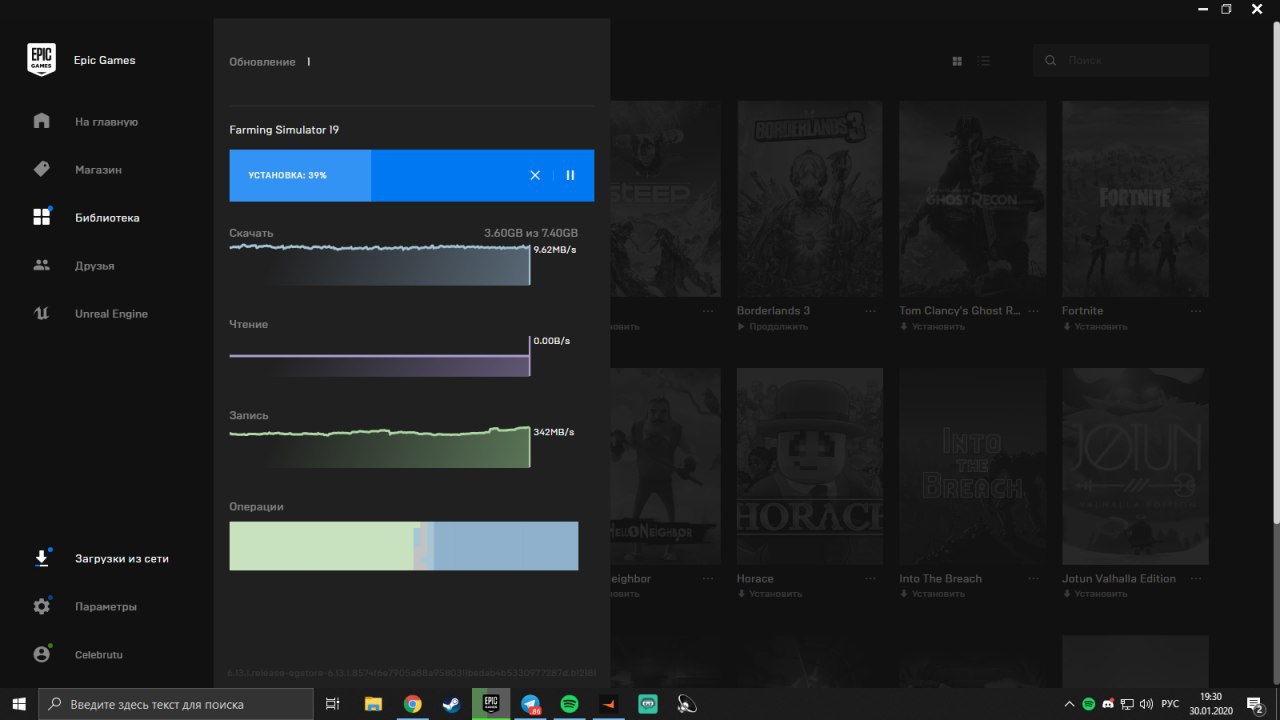The width and height of the screenshot is (1280, 720).
Task: Open the Windows Start menu
Action: [x=19, y=704]
